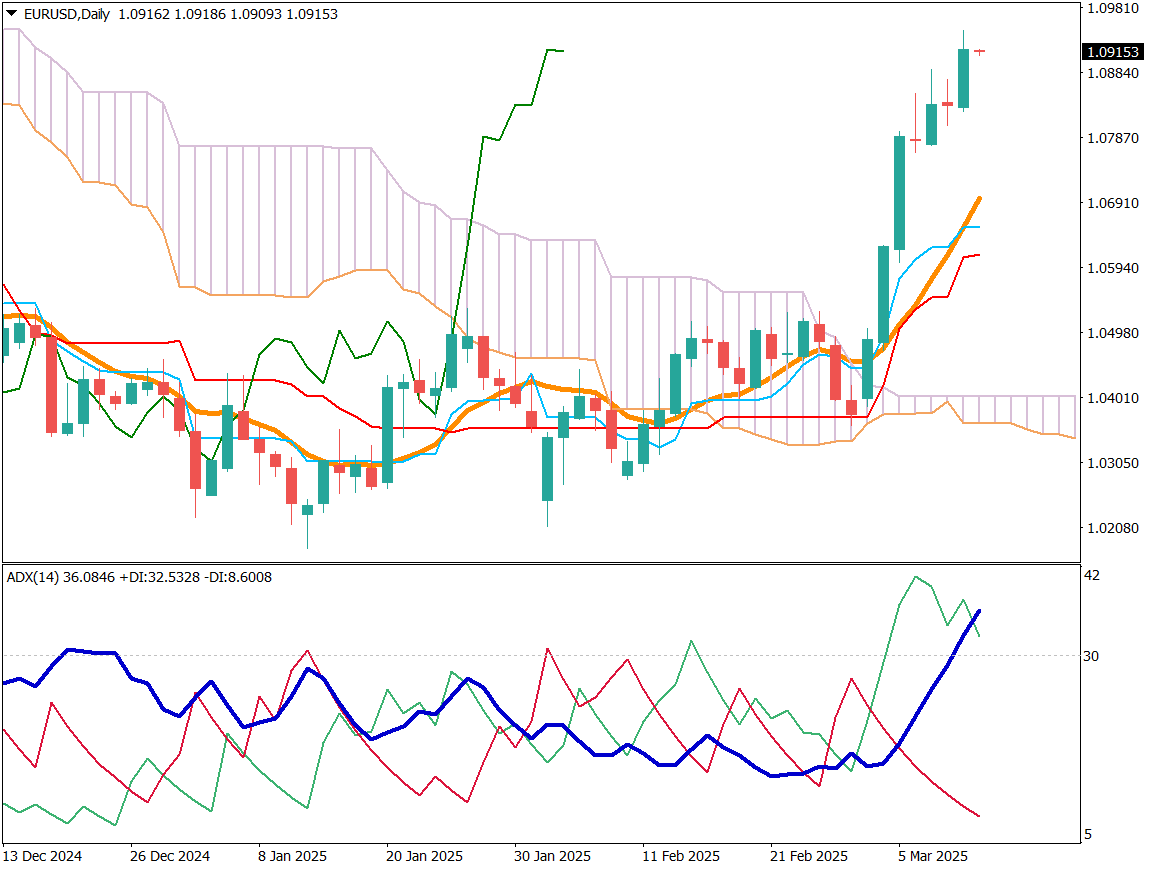Image resolution: width=1152 pixels, height=870 pixels.
Task: Click the red -DI line's endpoint
Action: [x=979, y=817]
